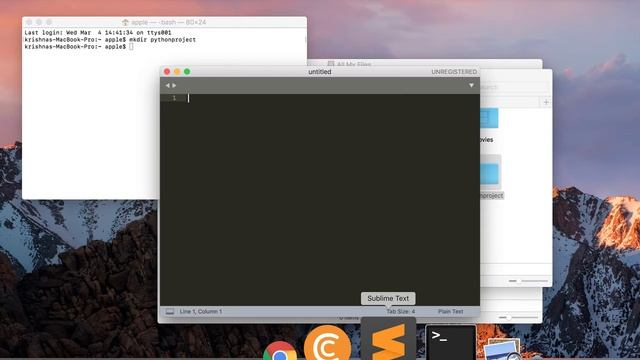Open Tab Size: 4 menu
The image size is (640, 360).
coord(400,311)
